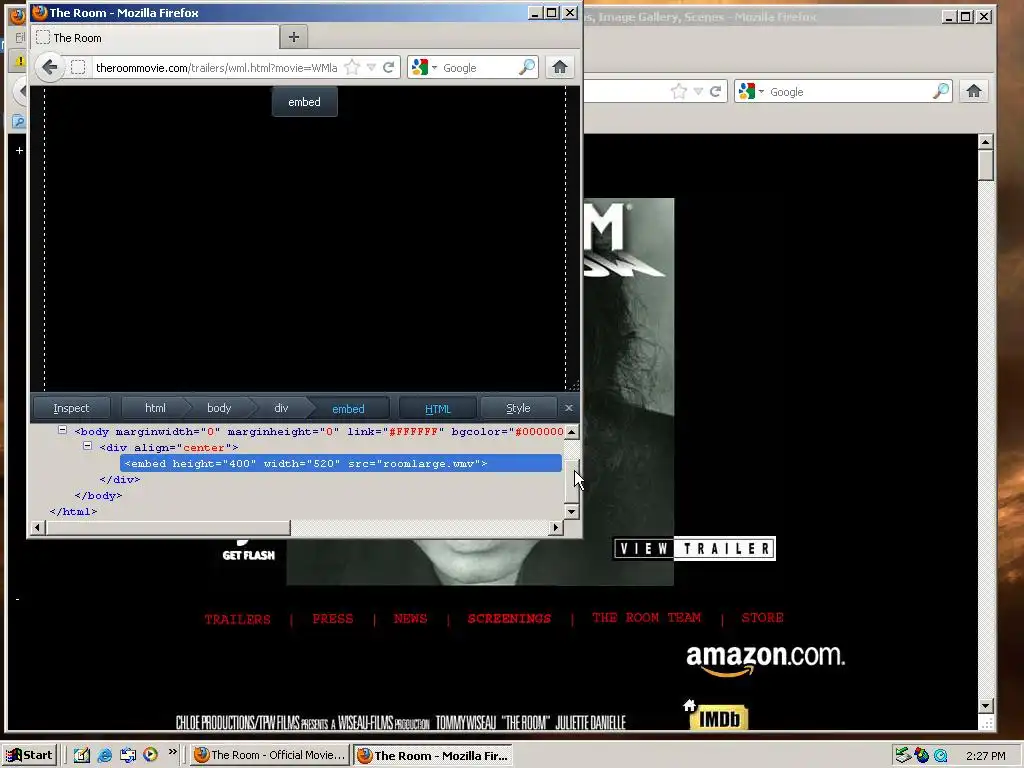Close the inspector toolbar with its X
The image size is (1024, 768).
569,408
